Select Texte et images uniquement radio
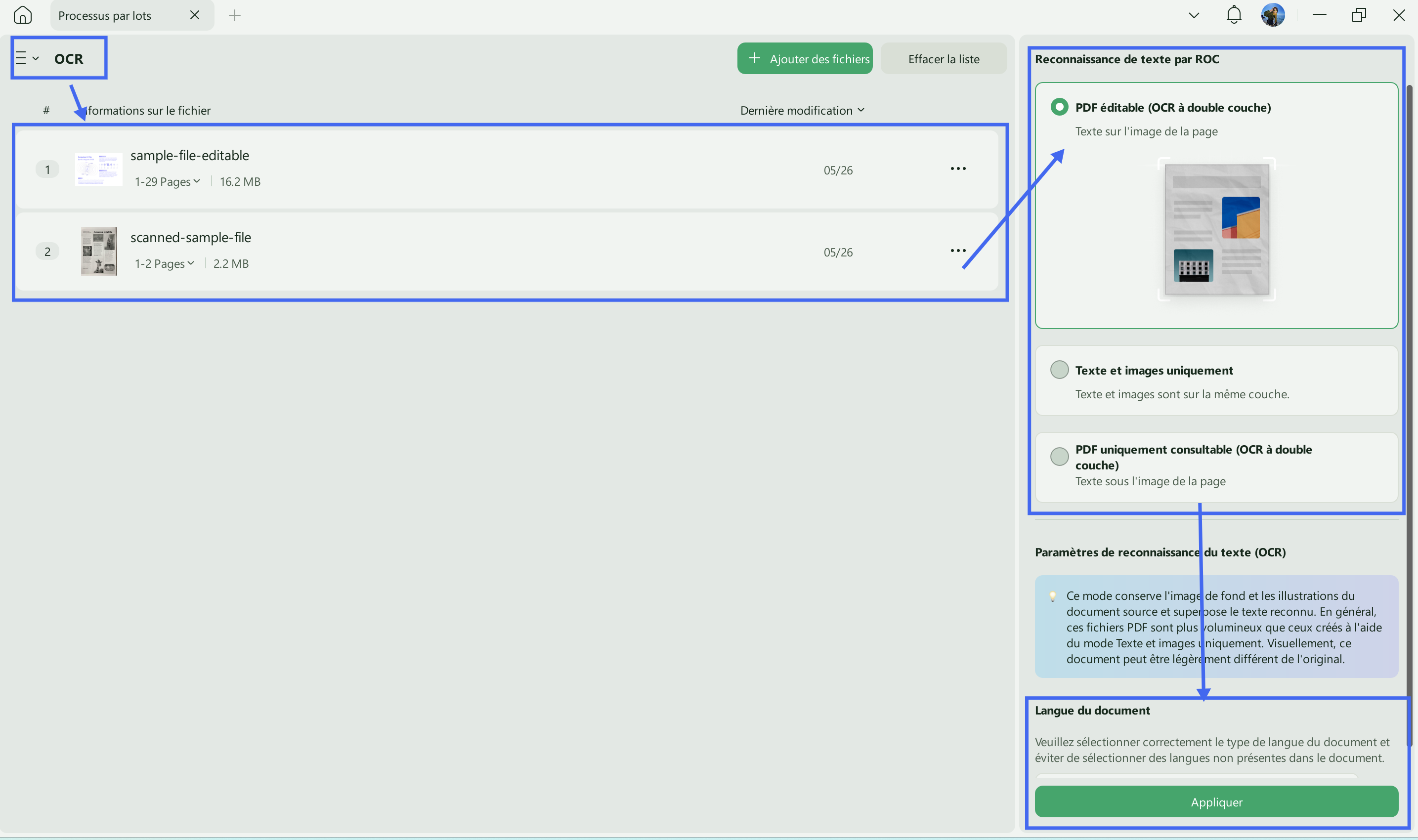Image resolution: width=1418 pixels, height=840 pixels. click(x=1059, y=370)
